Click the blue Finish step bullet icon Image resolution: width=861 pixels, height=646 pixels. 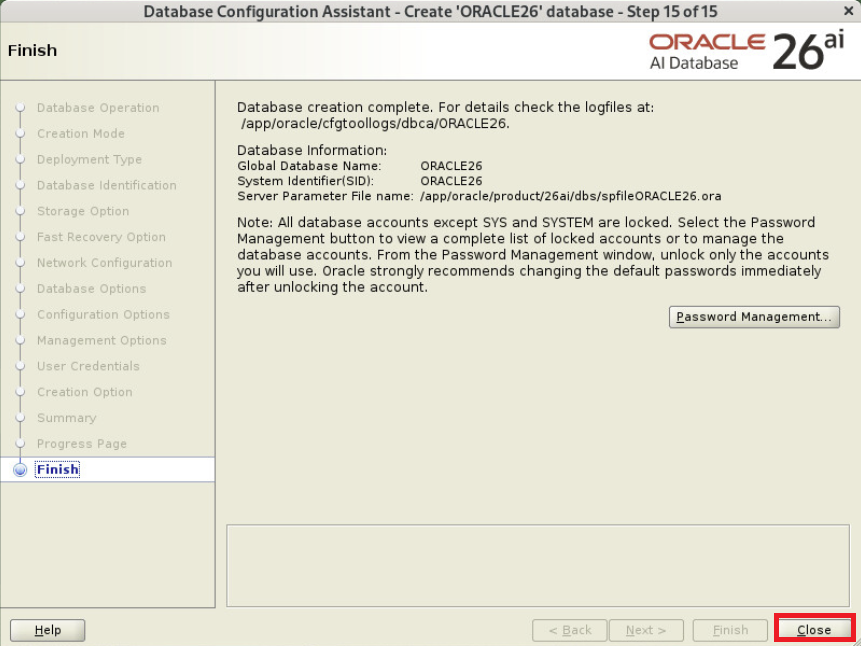click(x=20, y=470)
